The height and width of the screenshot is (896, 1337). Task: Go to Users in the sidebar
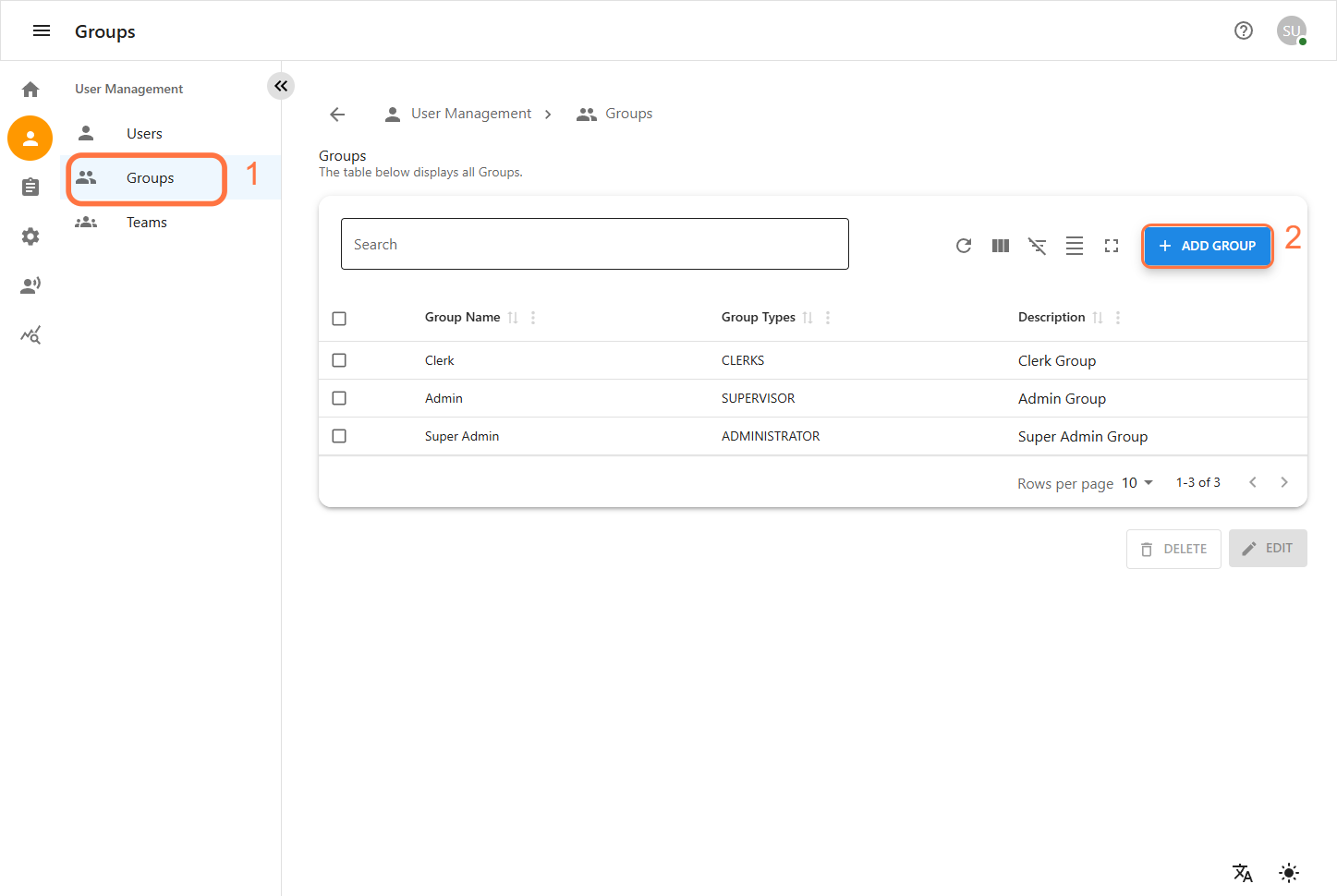(x=144, y=134)
